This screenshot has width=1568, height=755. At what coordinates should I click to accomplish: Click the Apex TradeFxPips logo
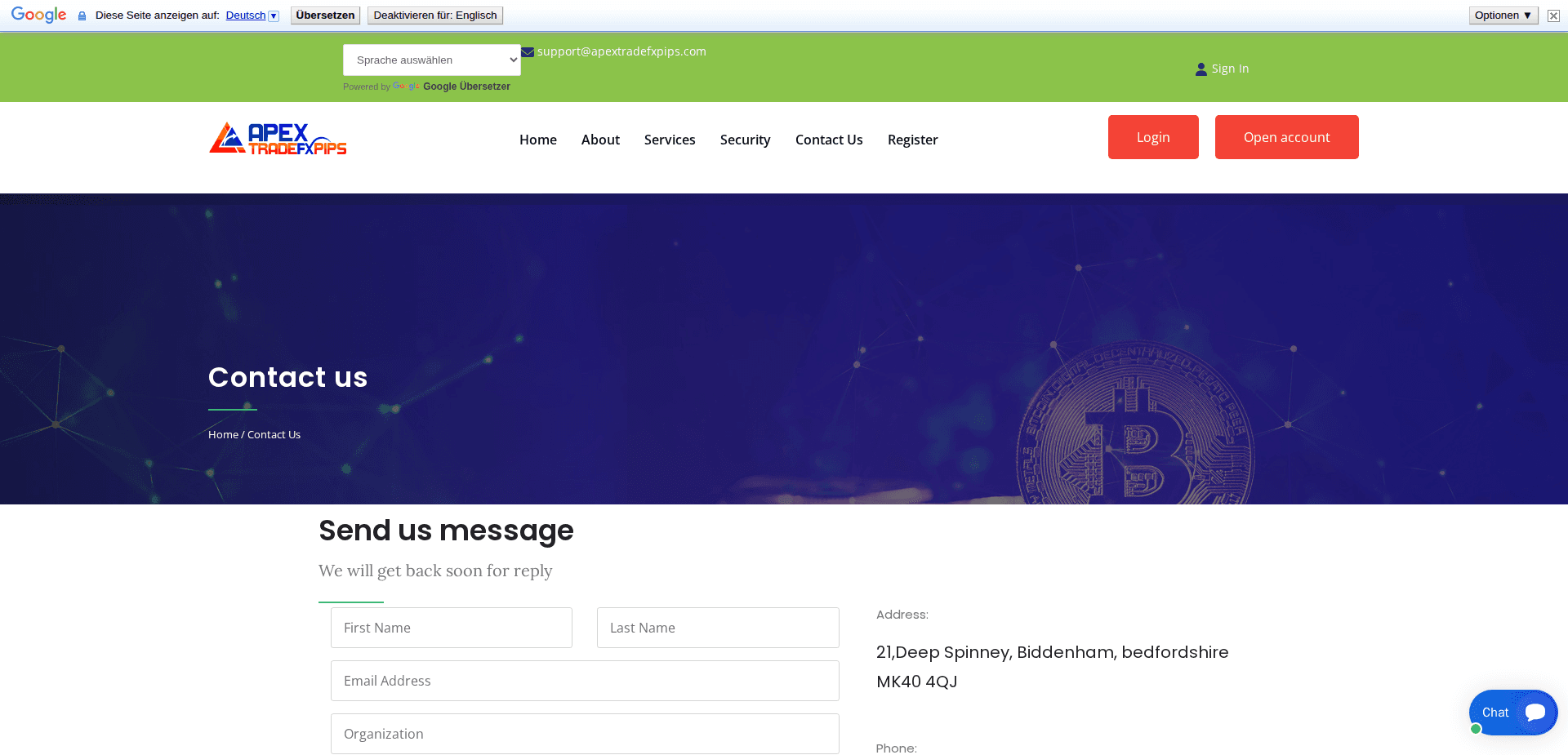278,137
